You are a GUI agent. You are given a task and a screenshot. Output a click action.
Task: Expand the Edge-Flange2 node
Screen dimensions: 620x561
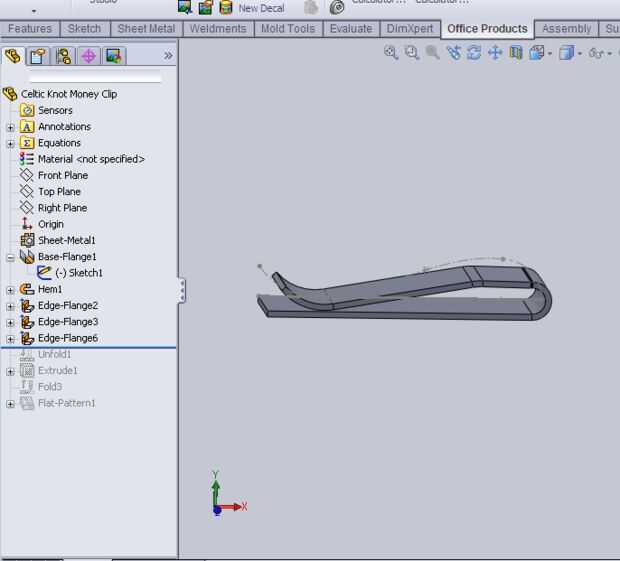tap(11, 306)
